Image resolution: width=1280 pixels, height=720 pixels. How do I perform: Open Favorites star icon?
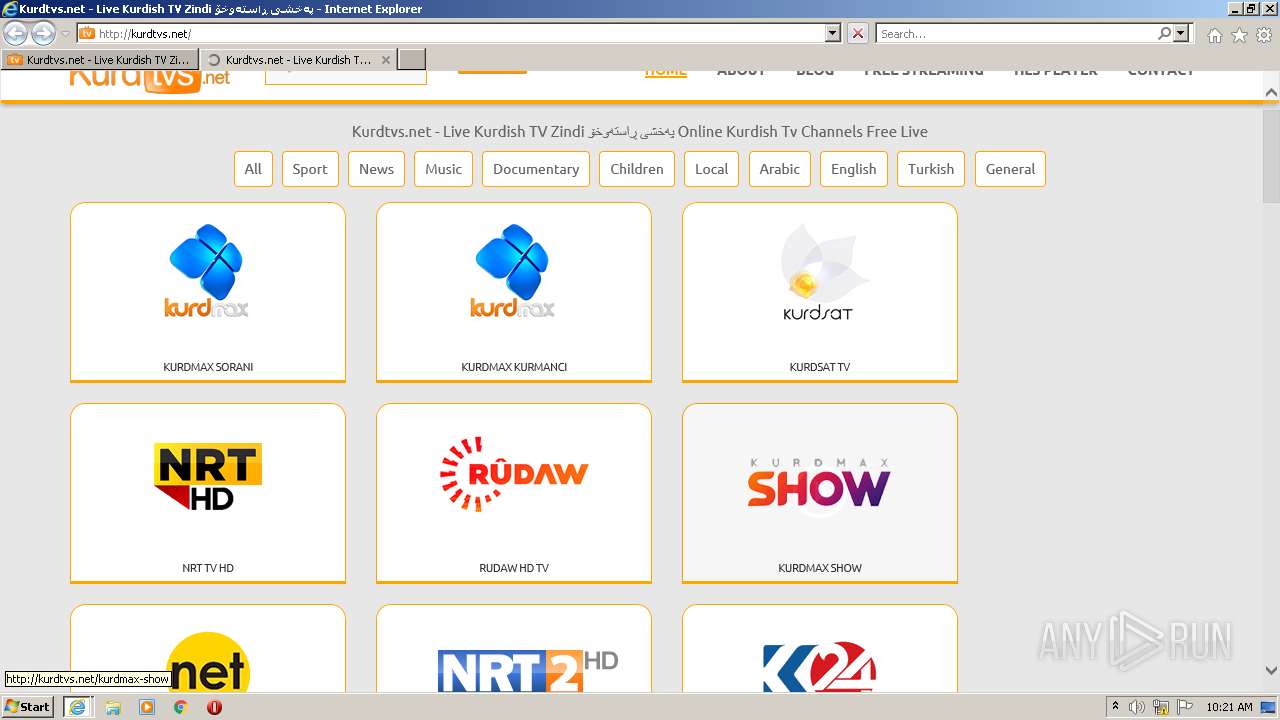click(x=1239, y=34)
